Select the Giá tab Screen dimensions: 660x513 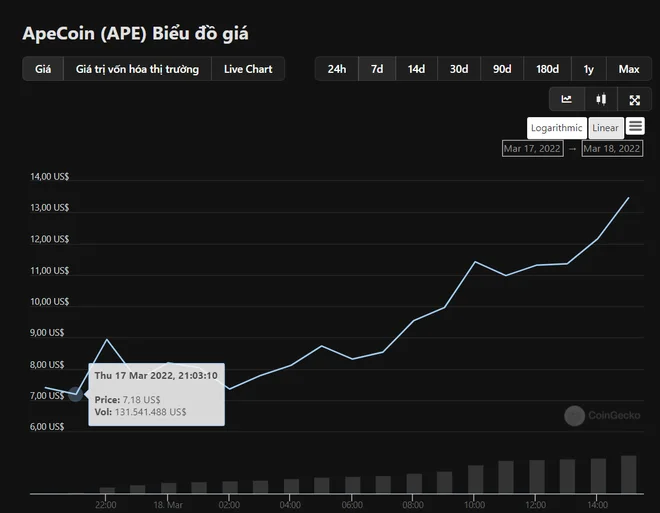coord(43,69)
